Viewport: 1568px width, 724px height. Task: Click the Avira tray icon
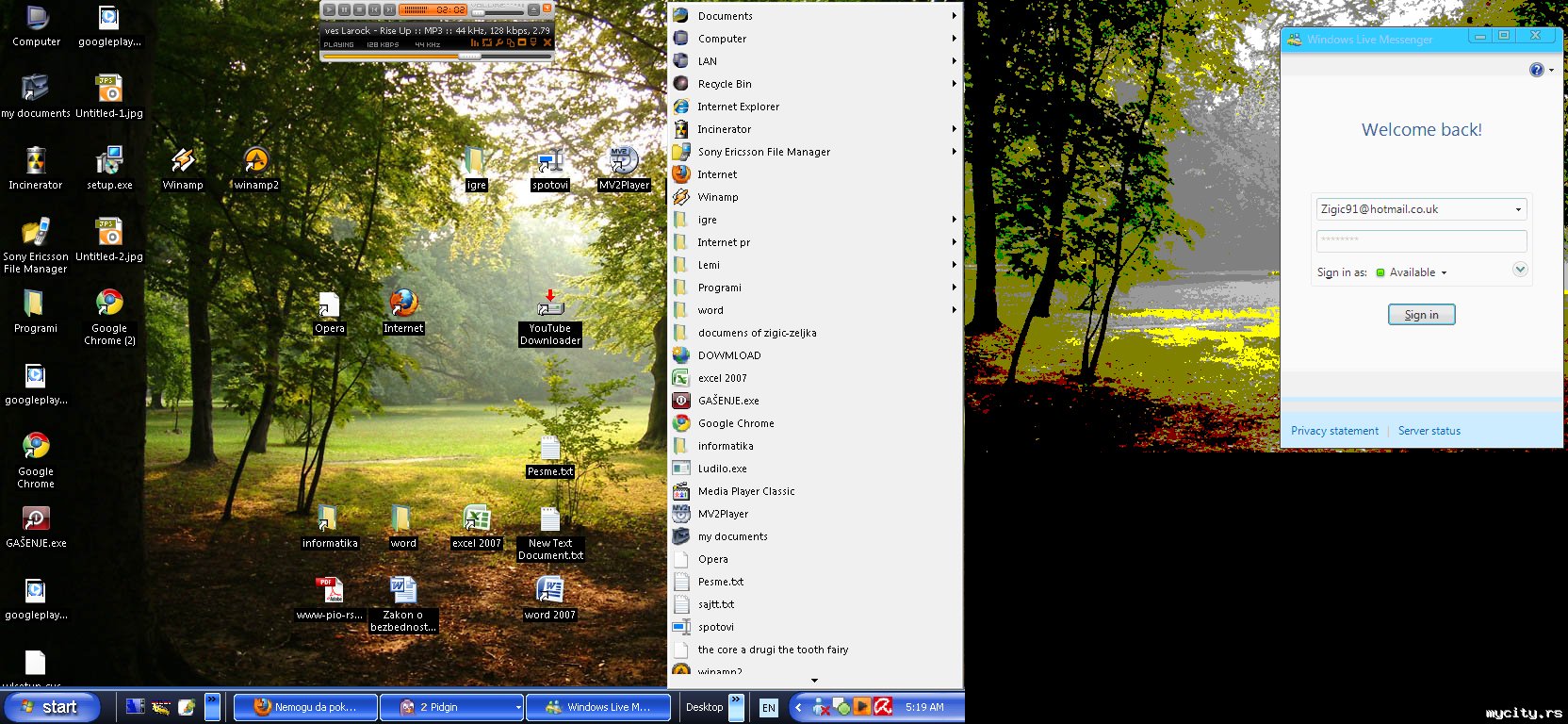(883, 707)
